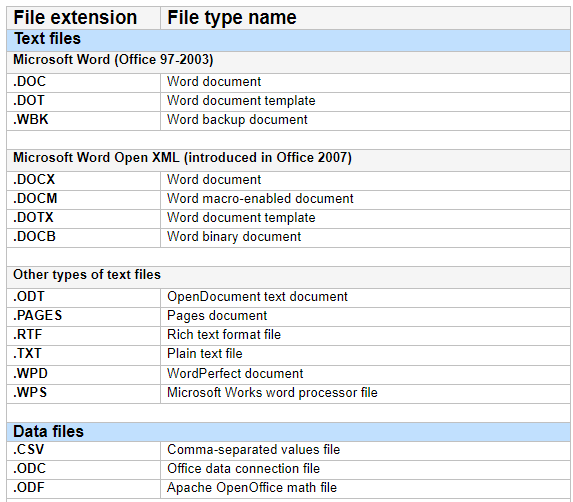Image resolution: width=573 pixels, height=502 pixels.
Task: Click 'Word macro-enabled document' cell
Action: [x=365, y=199]
